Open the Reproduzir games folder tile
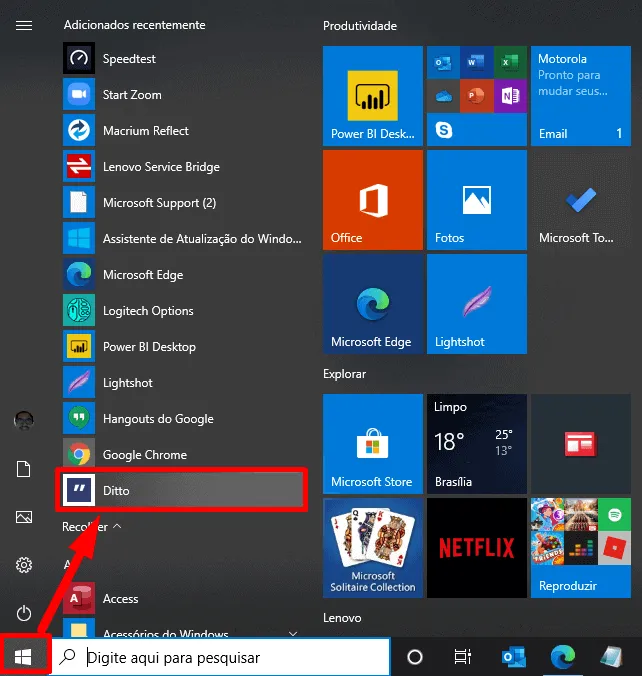642x676 pixels. (x=581, y=548)
